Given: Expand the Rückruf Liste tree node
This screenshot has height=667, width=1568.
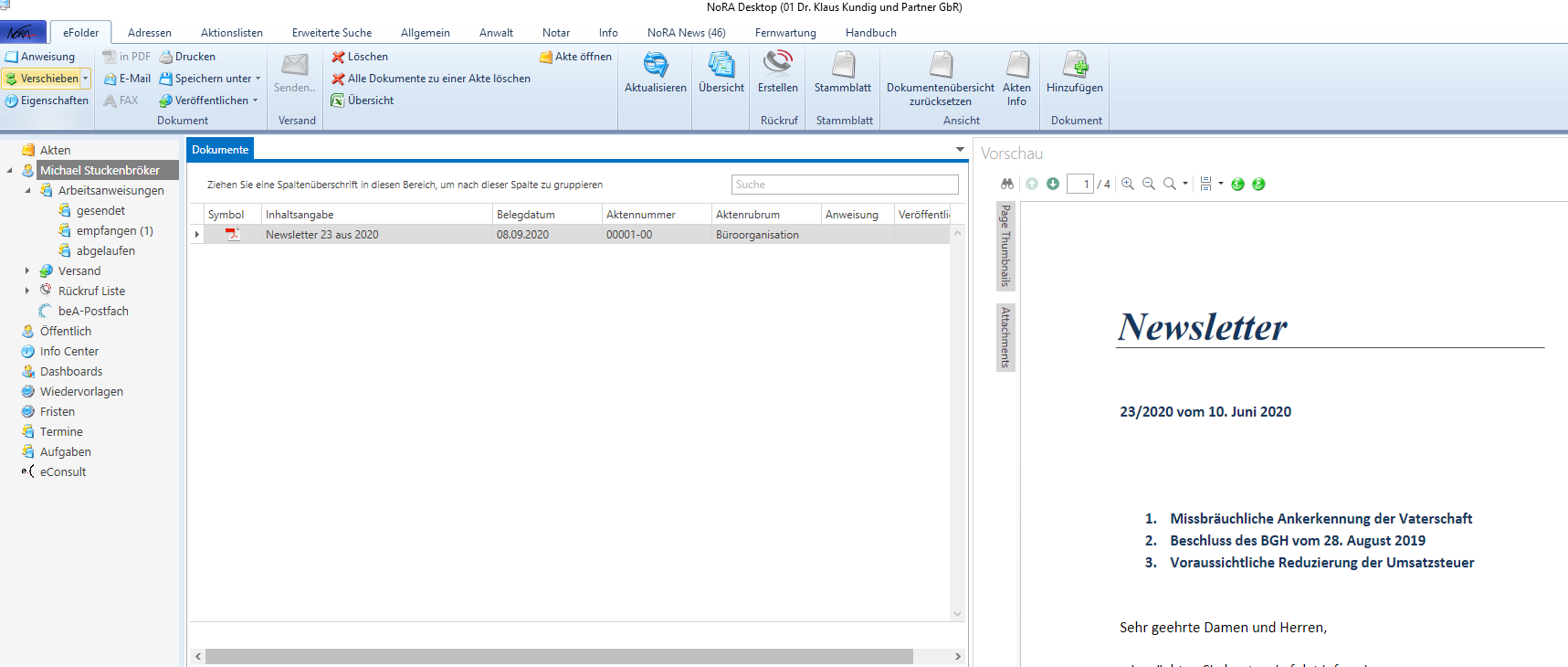Looking at the screenshot, I should pyautogui.click(x=27, y=291).
